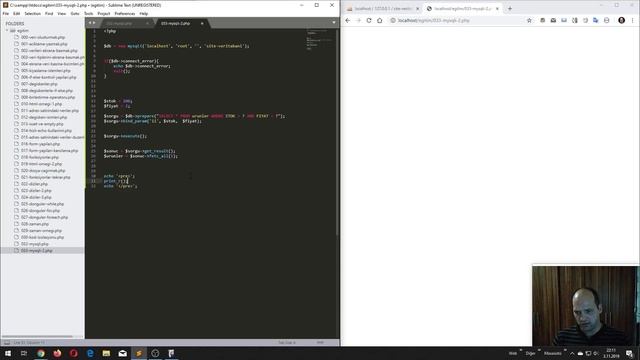Image resolution: width=640 pixels, height=360 pixels.
Task: Click the sidebar horizontal scrollbar
Action: click(x=37, y=337)
